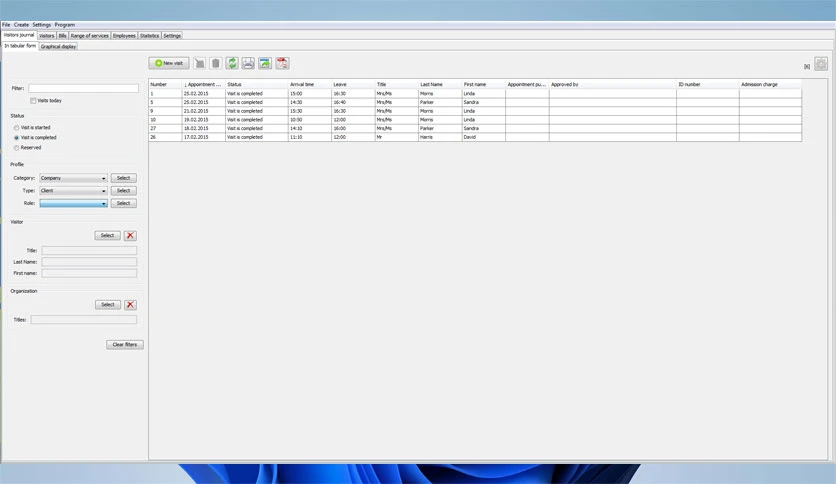Choose the Reserved status option

[17, 148]
